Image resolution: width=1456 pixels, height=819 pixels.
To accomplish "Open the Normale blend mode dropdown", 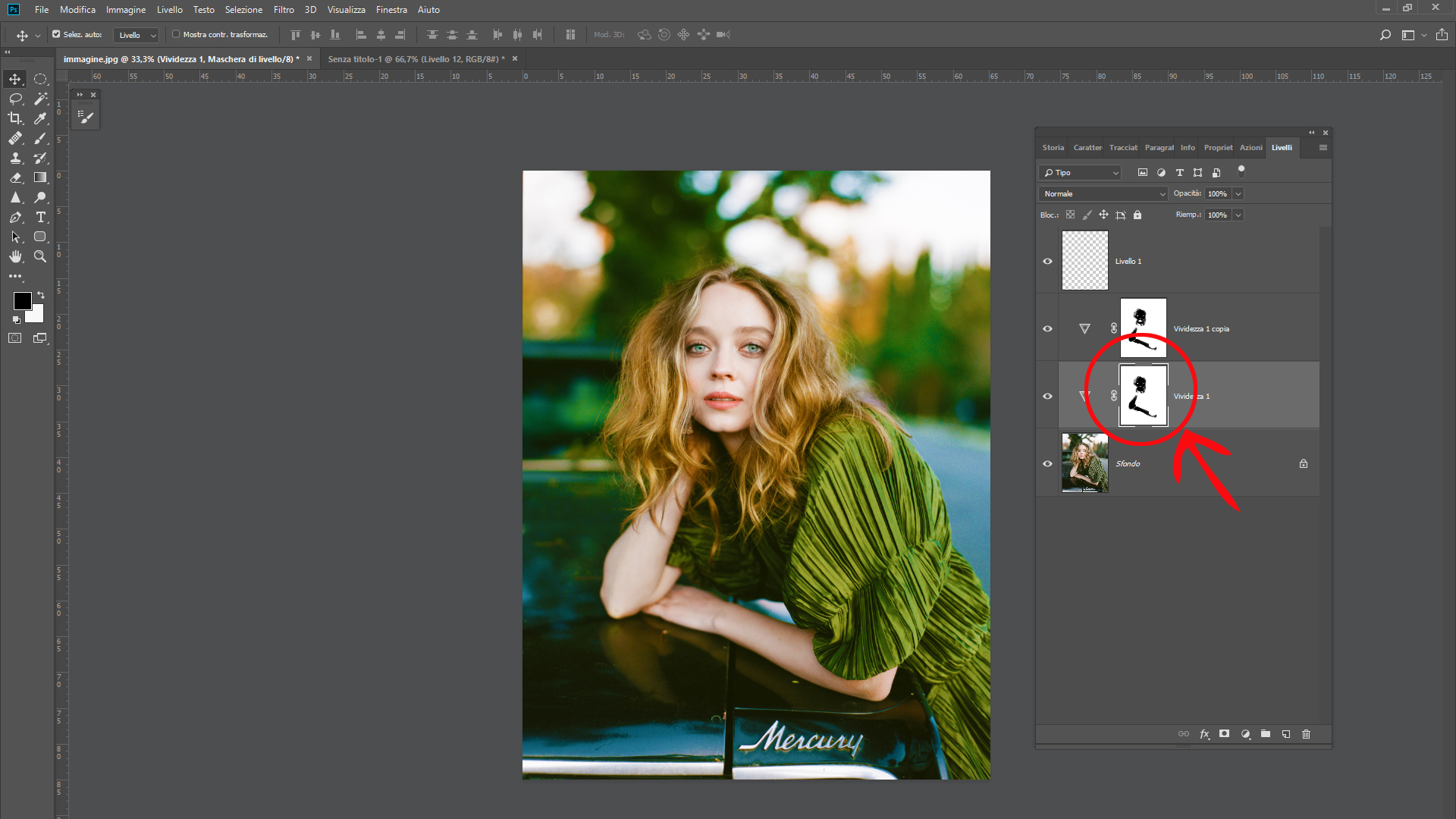I will tap(1103, 194).
